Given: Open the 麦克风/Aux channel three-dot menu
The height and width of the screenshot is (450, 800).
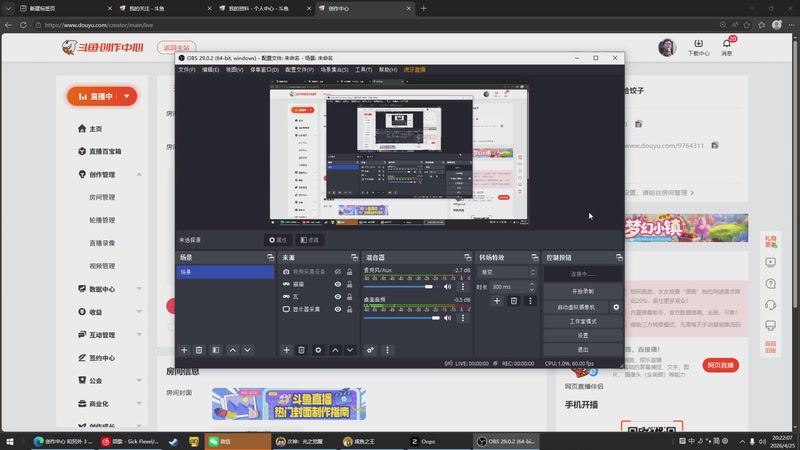Looking at the screenshot, I should [x=463, y=287].
